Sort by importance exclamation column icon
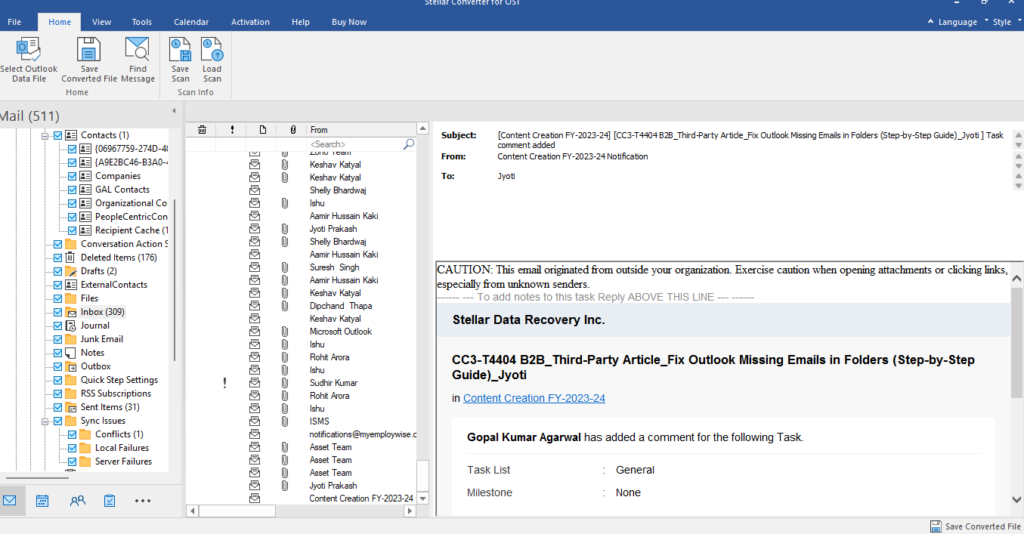Screen dimensions: 1024x534 232,130
